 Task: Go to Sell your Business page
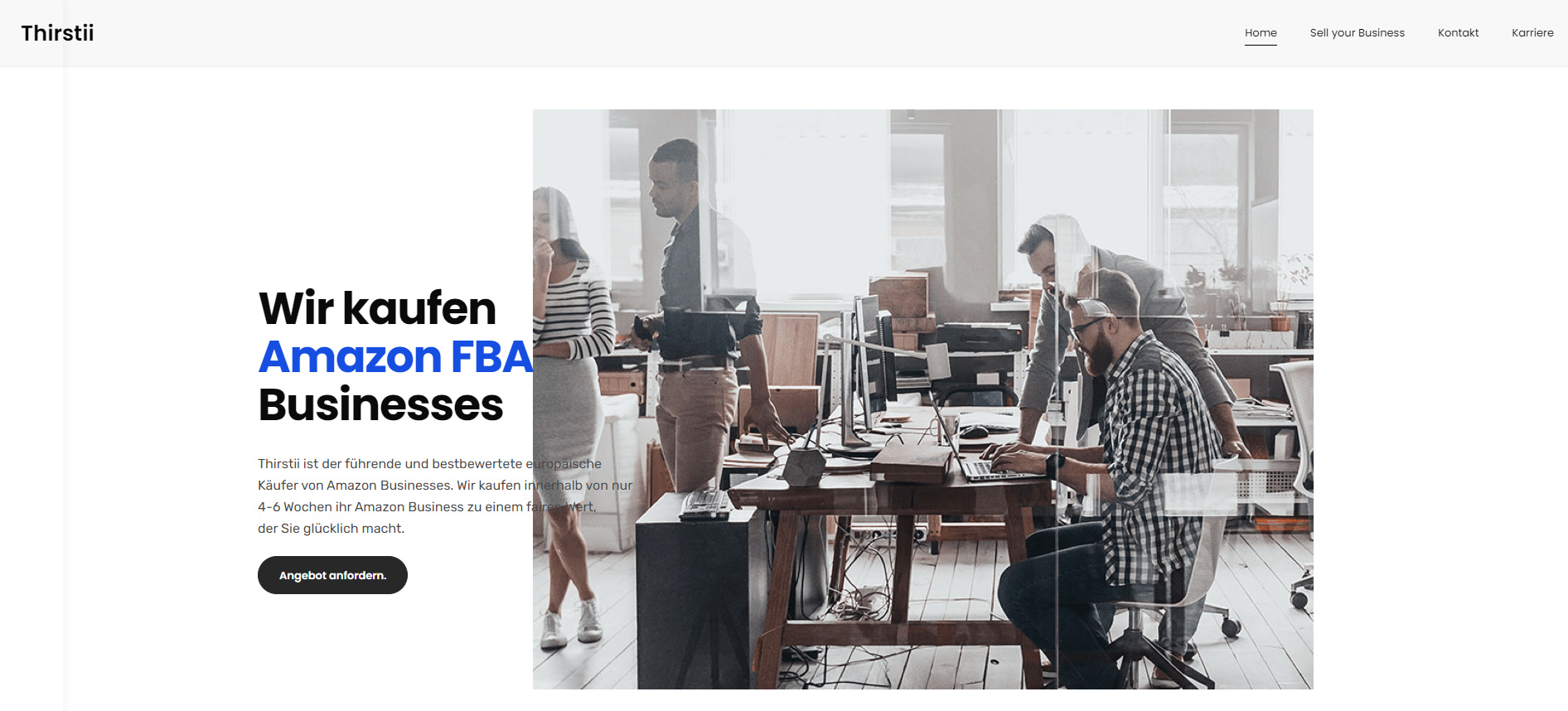(x=1357, y=33)
